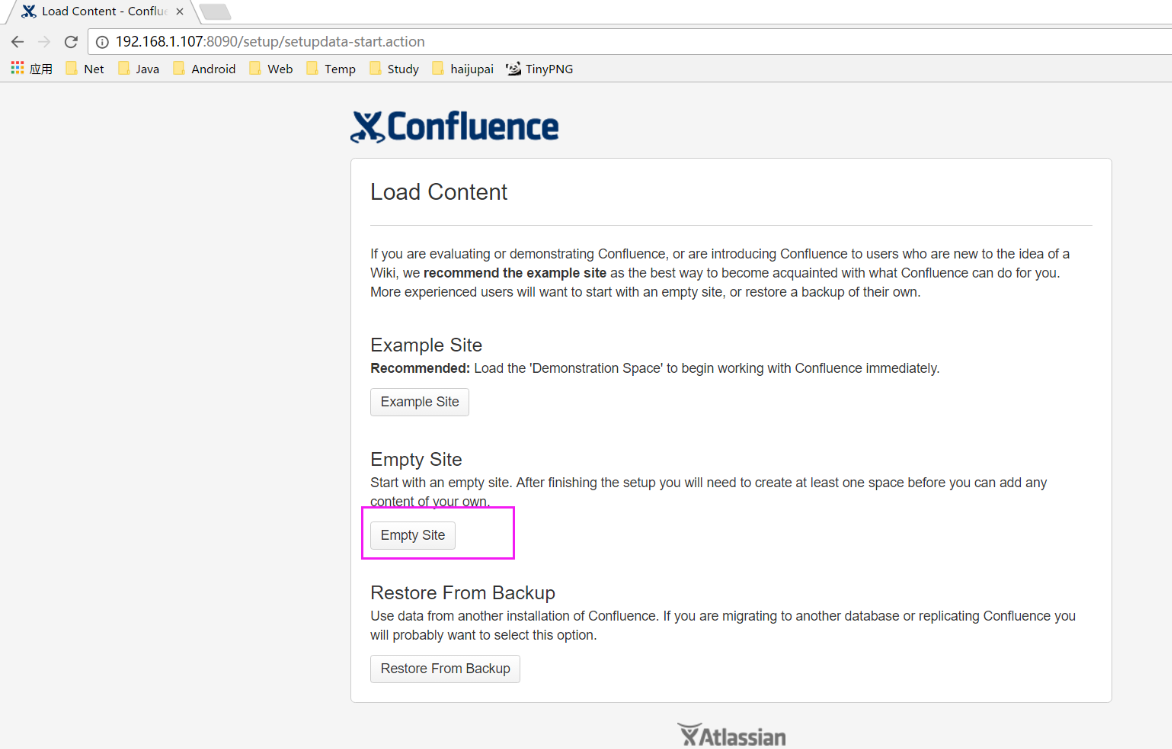Click the site info icon in address bar
This screenshot has width=1172, height=749.
[102, 42]
